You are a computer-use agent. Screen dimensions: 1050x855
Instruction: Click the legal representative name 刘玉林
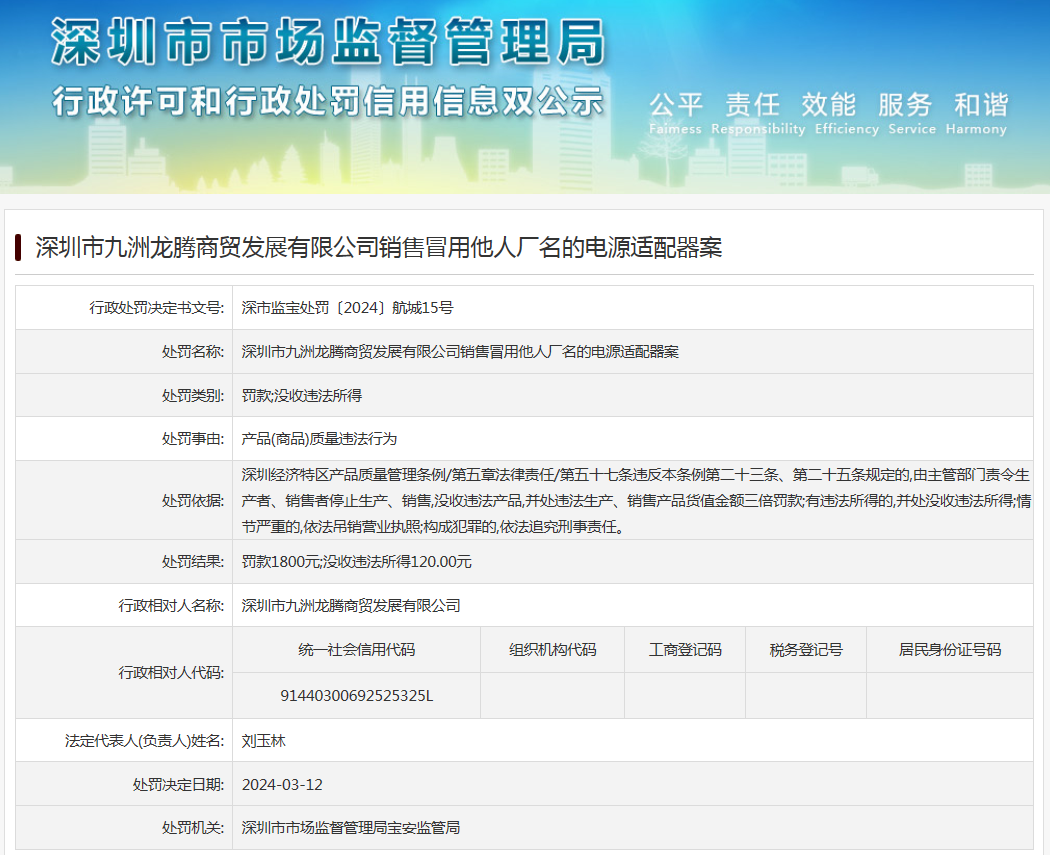263,741
